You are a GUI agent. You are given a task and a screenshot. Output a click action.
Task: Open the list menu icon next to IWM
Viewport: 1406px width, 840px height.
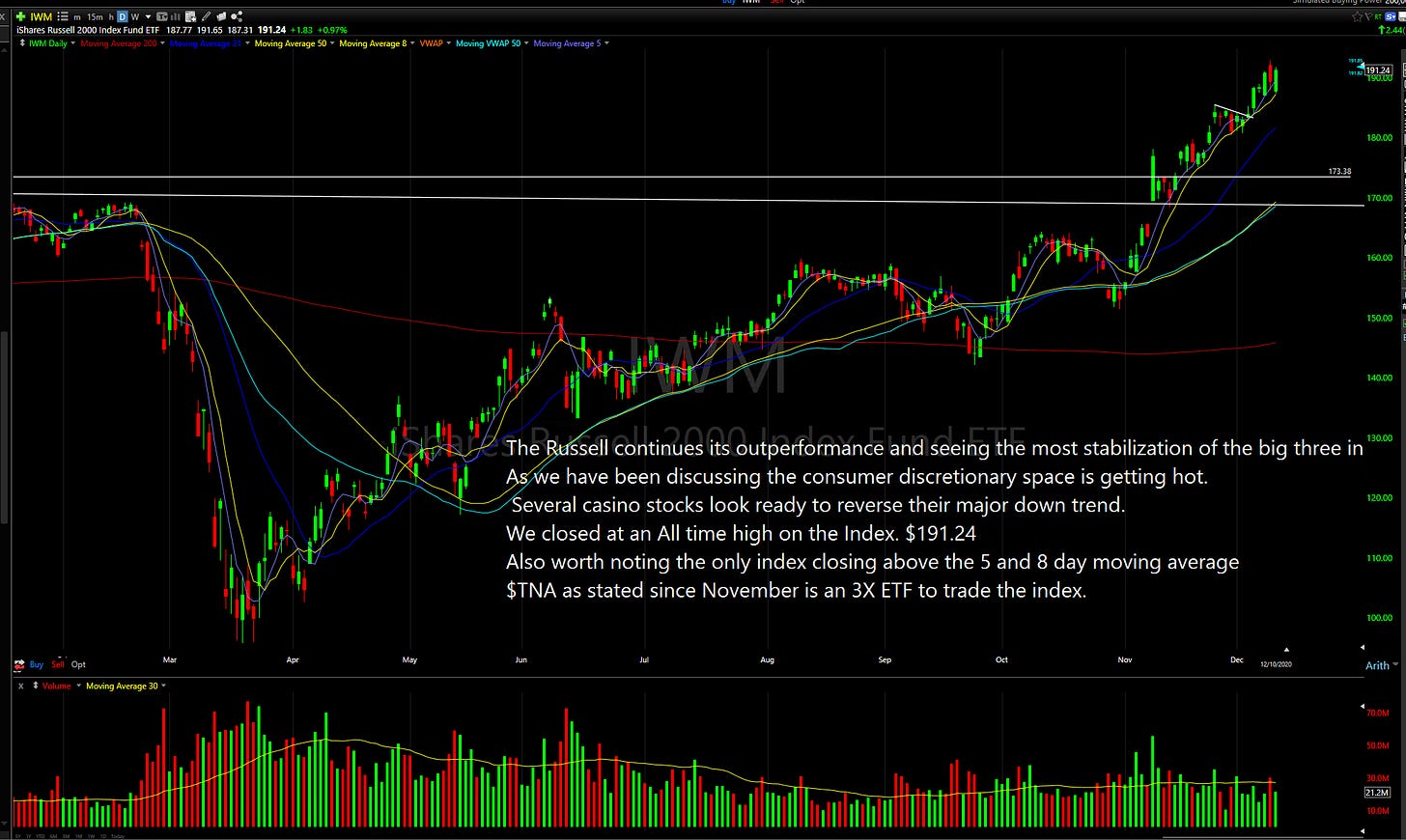click(63, 16)
